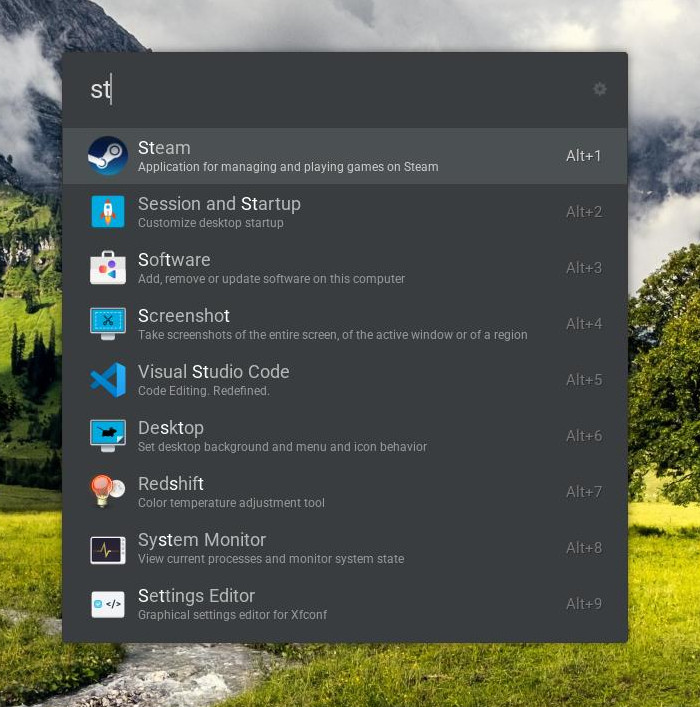The width and height of the screenshot is (700, 707).
Task: Click 'Color temperature adjustment tool' description
Action: 231,503
